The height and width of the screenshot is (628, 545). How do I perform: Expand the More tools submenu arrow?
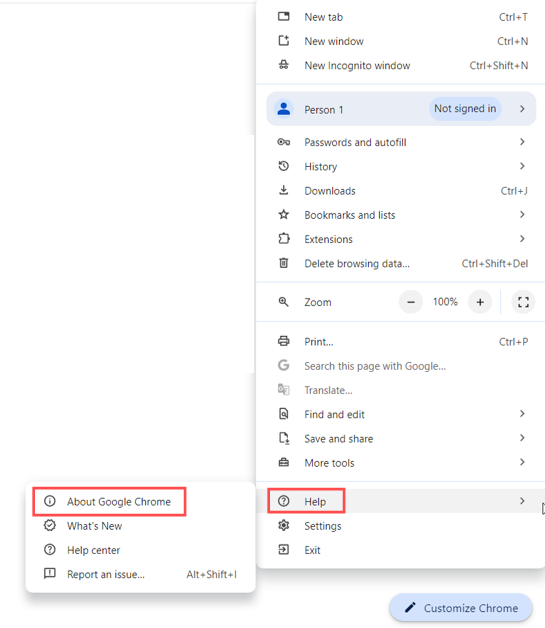pos(522,462)
